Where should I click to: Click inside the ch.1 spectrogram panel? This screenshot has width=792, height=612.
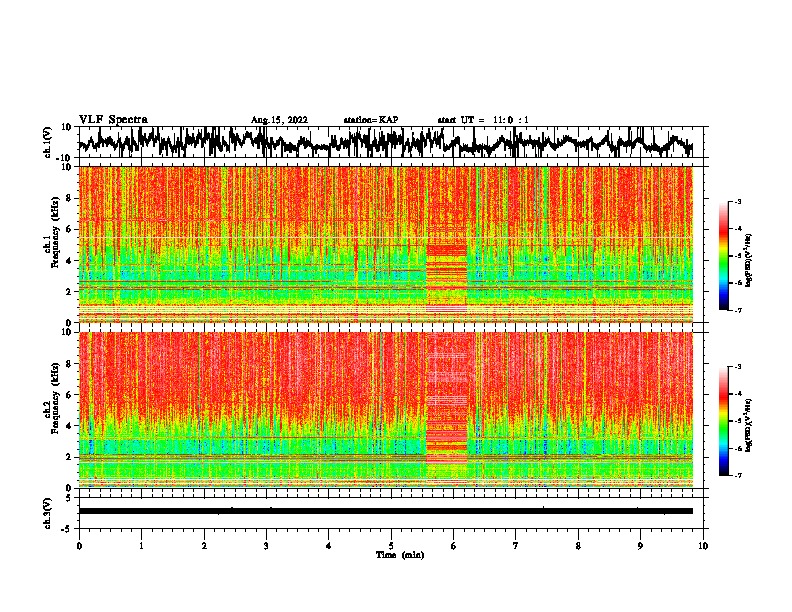pyautogui.click(x=386, y=244)
